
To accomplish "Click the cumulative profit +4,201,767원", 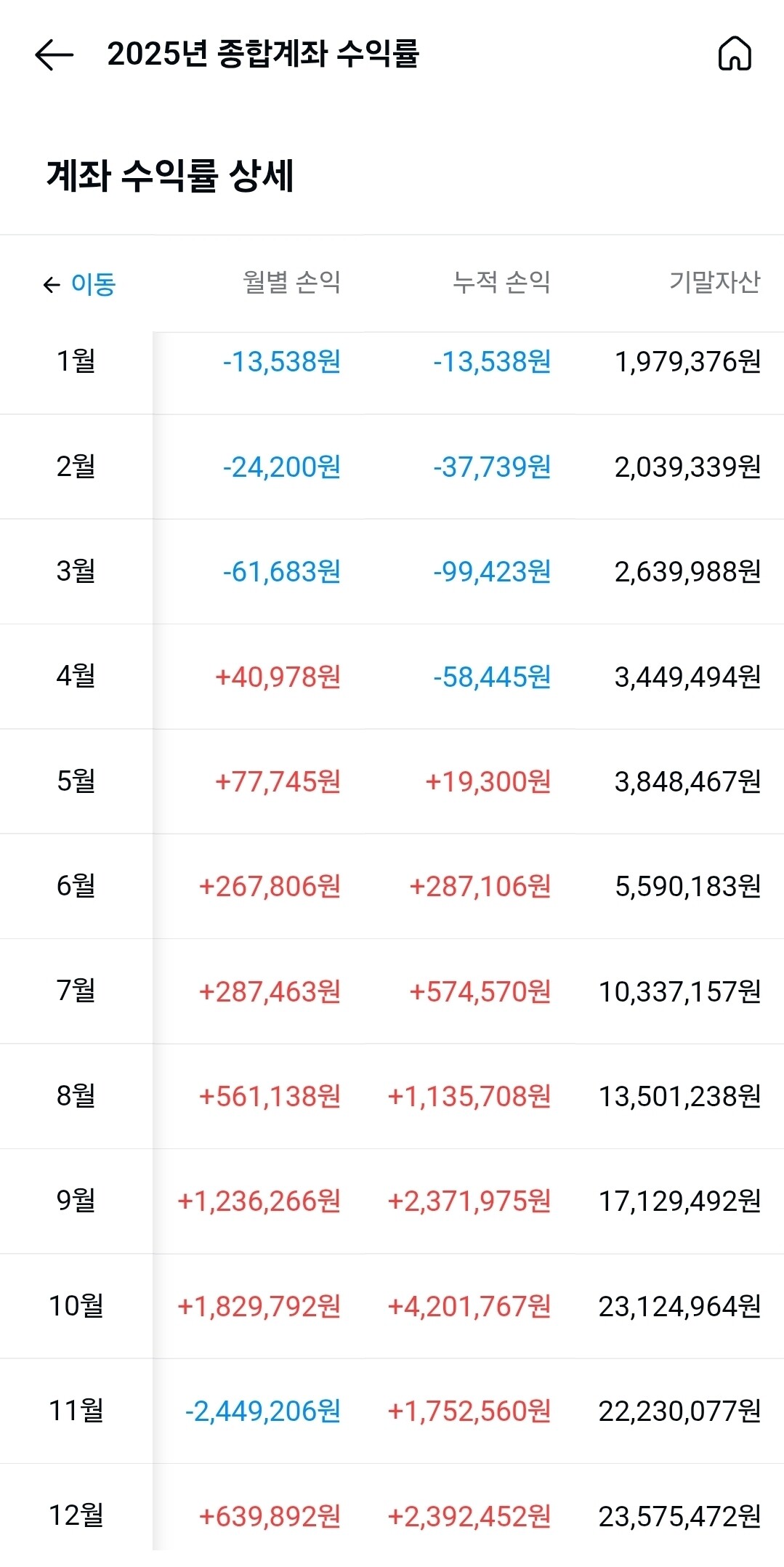I will pos(469,1307).
